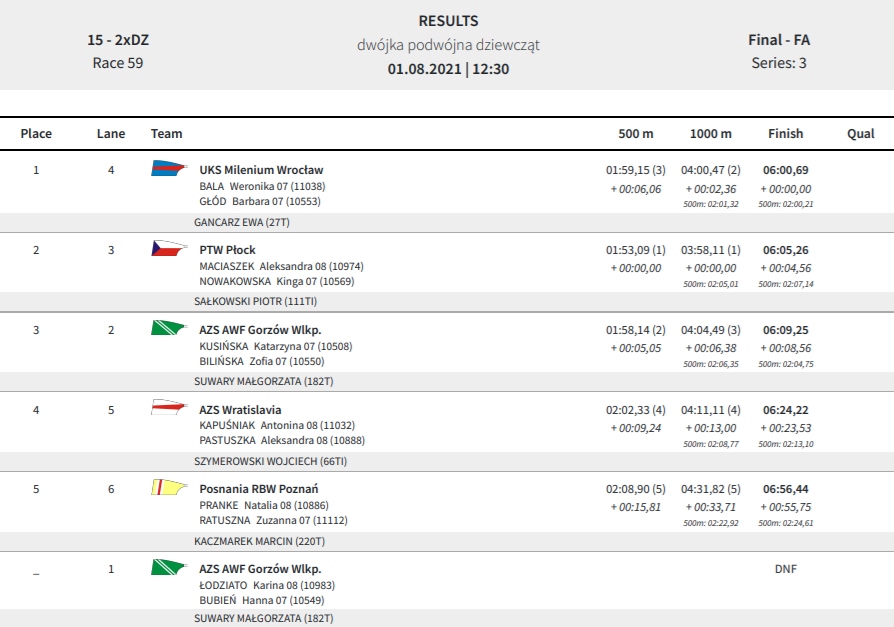The height and width of the screenshot is (627, 894).
Task: Click rower BALA Weronika 07 (11038)
Action: (x=262, y=186)
